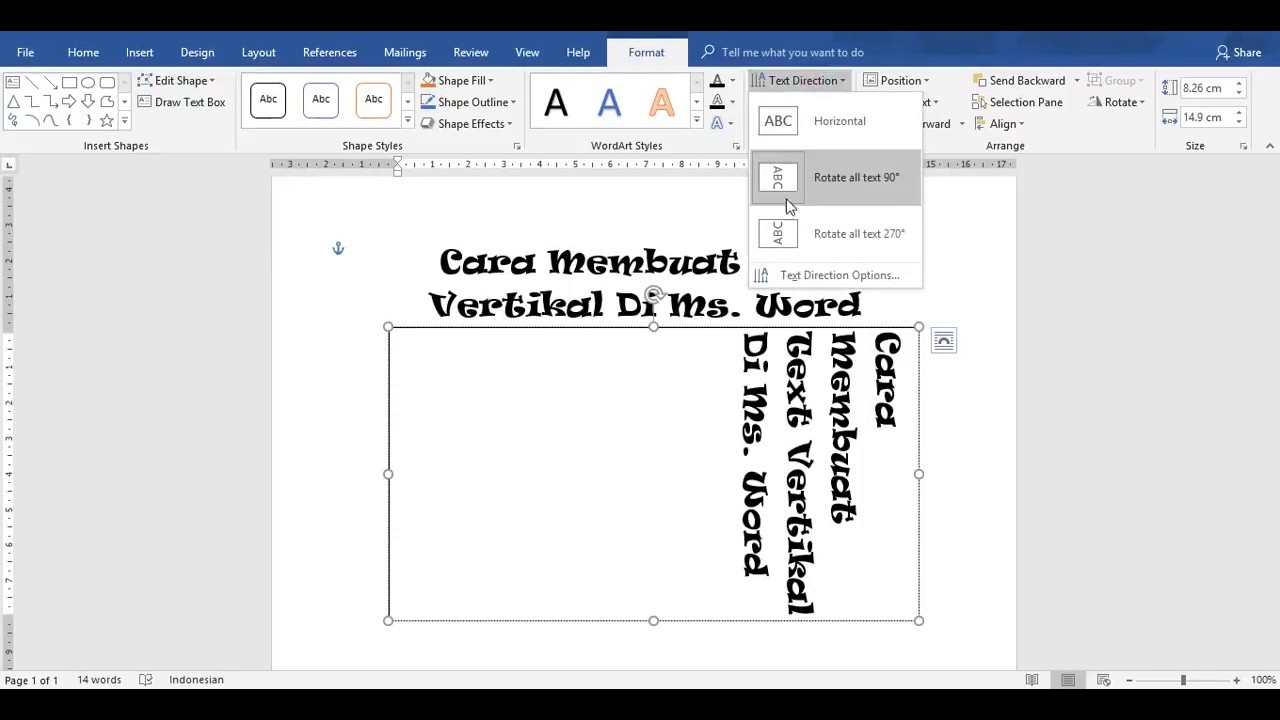
Task: Click the spelling proofing status icon
Action: [x=146, y=680]
